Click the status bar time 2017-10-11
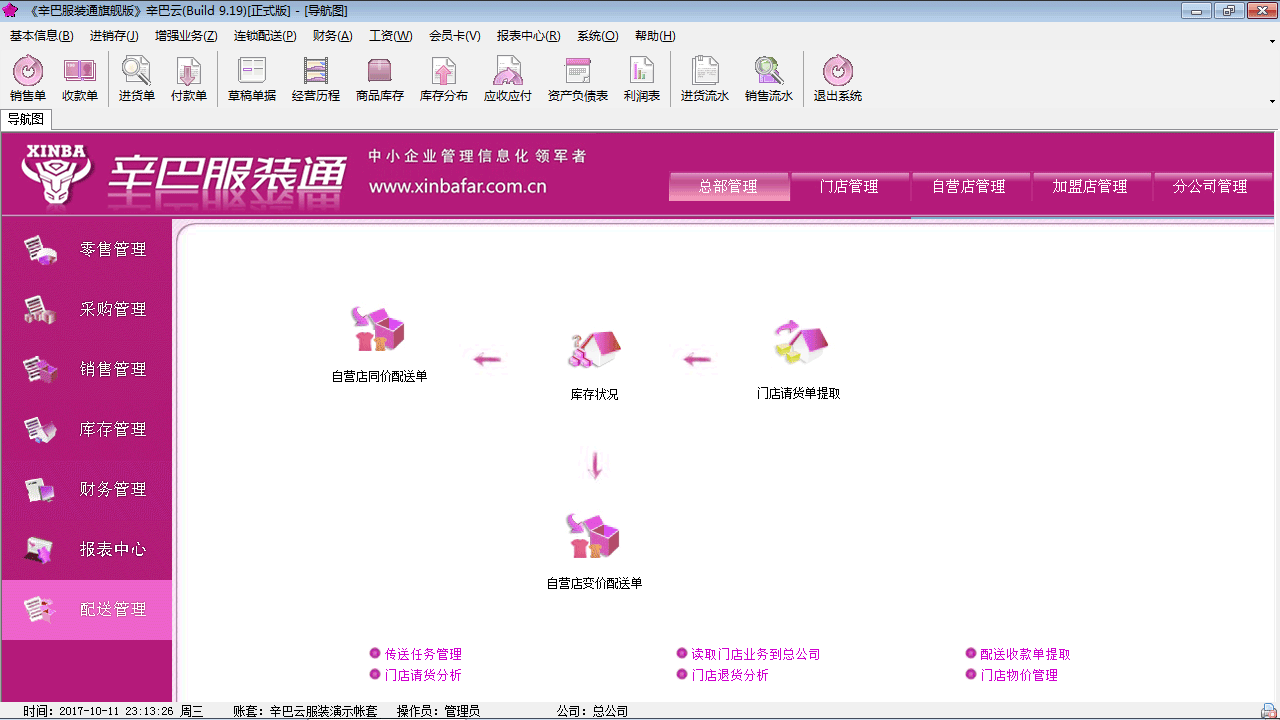 coord(113,711)
